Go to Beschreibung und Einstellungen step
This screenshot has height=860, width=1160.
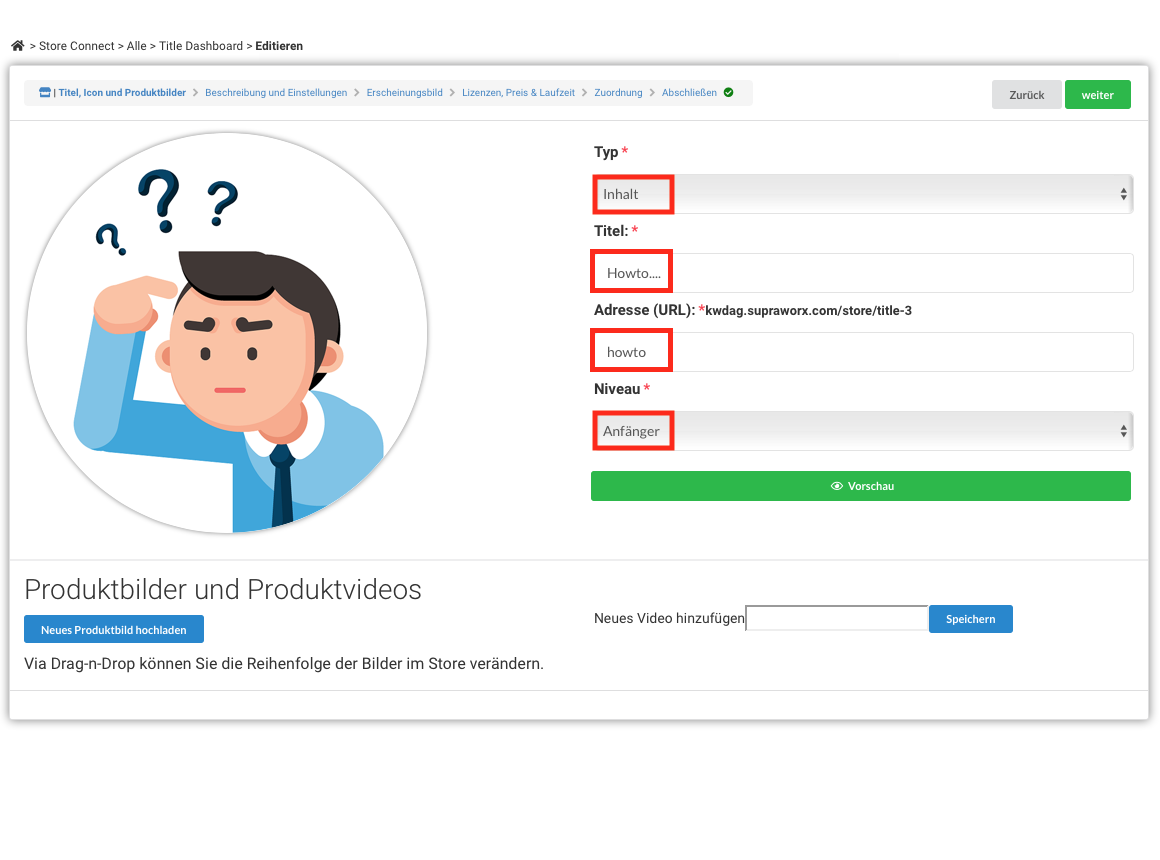(276, 93)
